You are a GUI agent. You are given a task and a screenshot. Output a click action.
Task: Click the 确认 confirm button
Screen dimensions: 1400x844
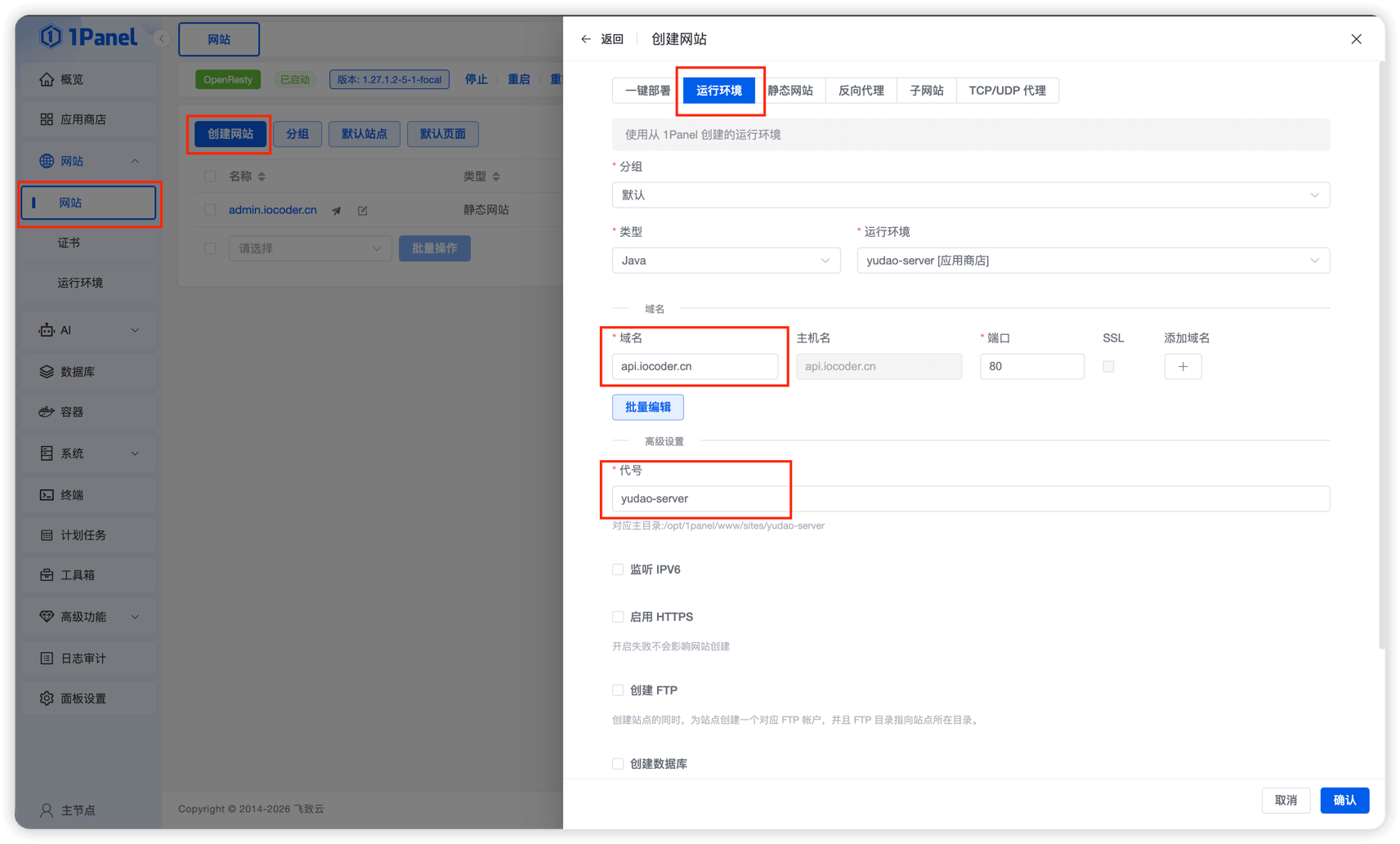(1344, 801)
